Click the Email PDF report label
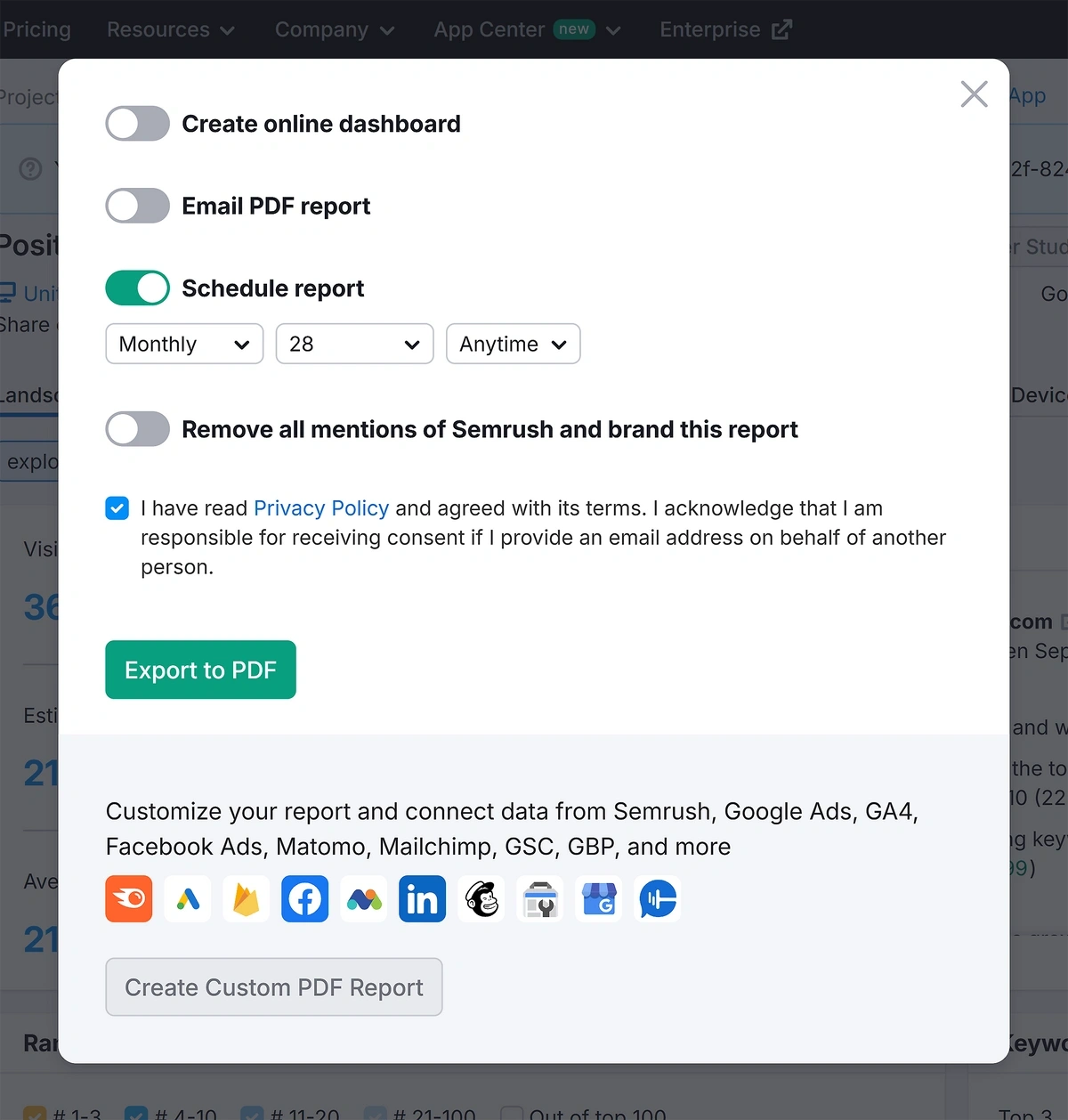Screen dimensions: 1068x1120 coord(276,207)
